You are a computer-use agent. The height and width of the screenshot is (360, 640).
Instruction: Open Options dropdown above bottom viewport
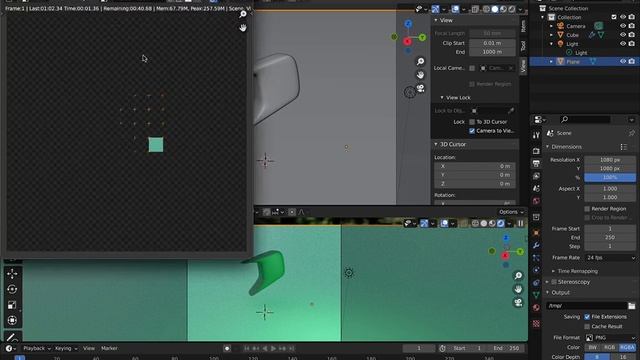point(511,212)
